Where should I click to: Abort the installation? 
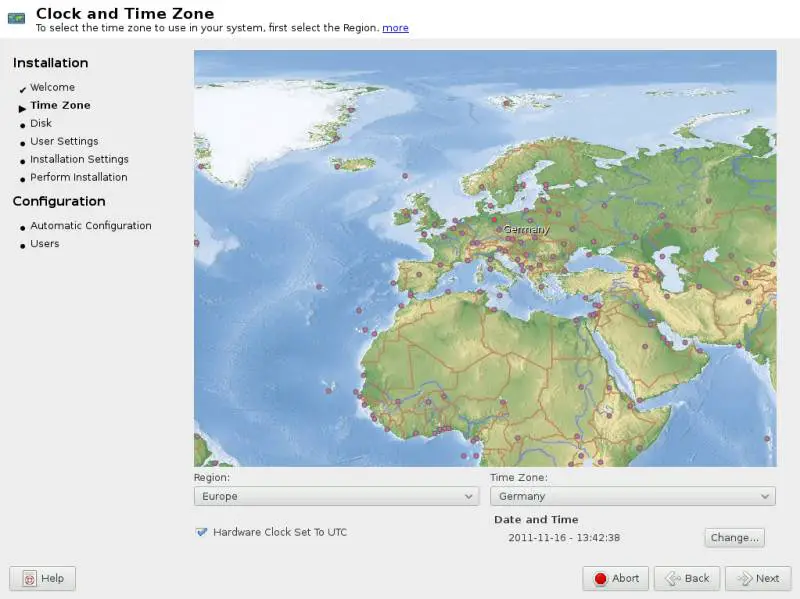tap(615, 579)
